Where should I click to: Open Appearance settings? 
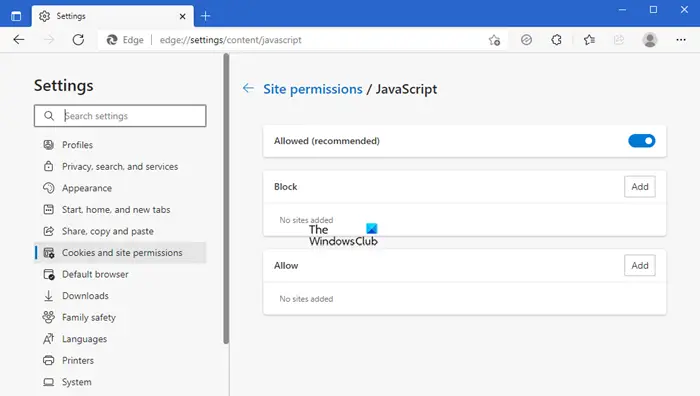pyautogui.click(x=87, y=188)
